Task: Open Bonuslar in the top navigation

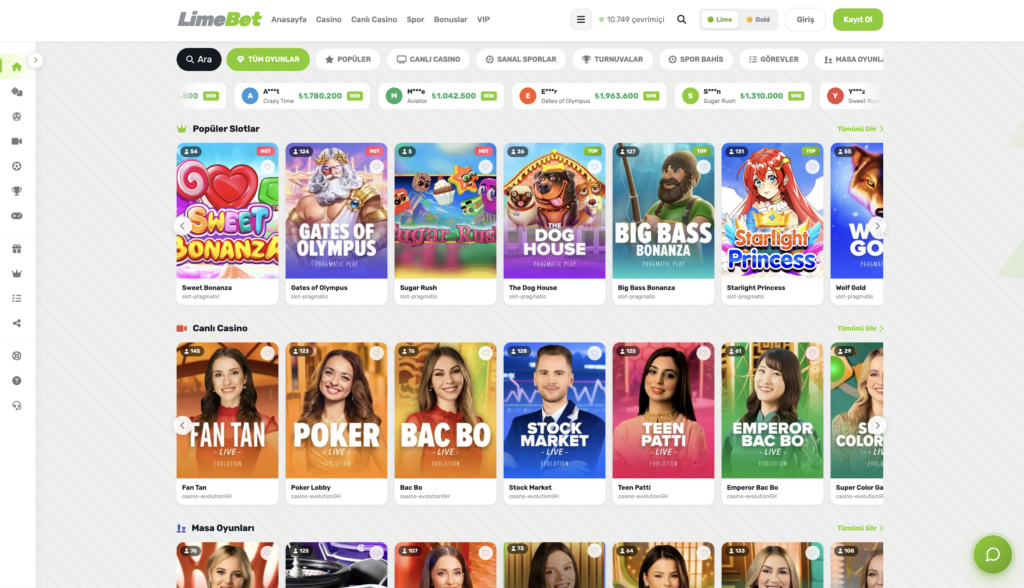Action: click(x=451, y=20)
